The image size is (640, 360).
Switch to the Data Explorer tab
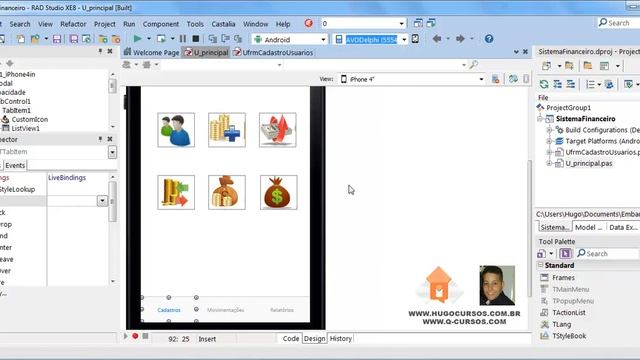pos(623,227)
